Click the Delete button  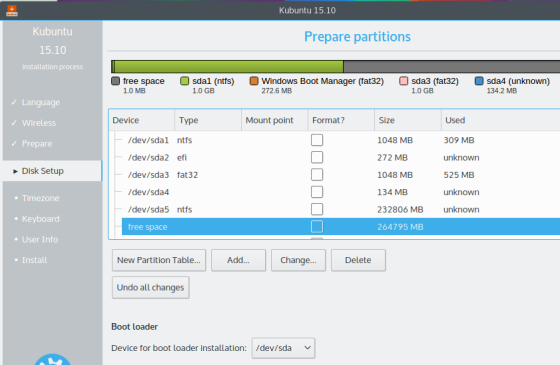pyautogui.click(x=358, y=260)
